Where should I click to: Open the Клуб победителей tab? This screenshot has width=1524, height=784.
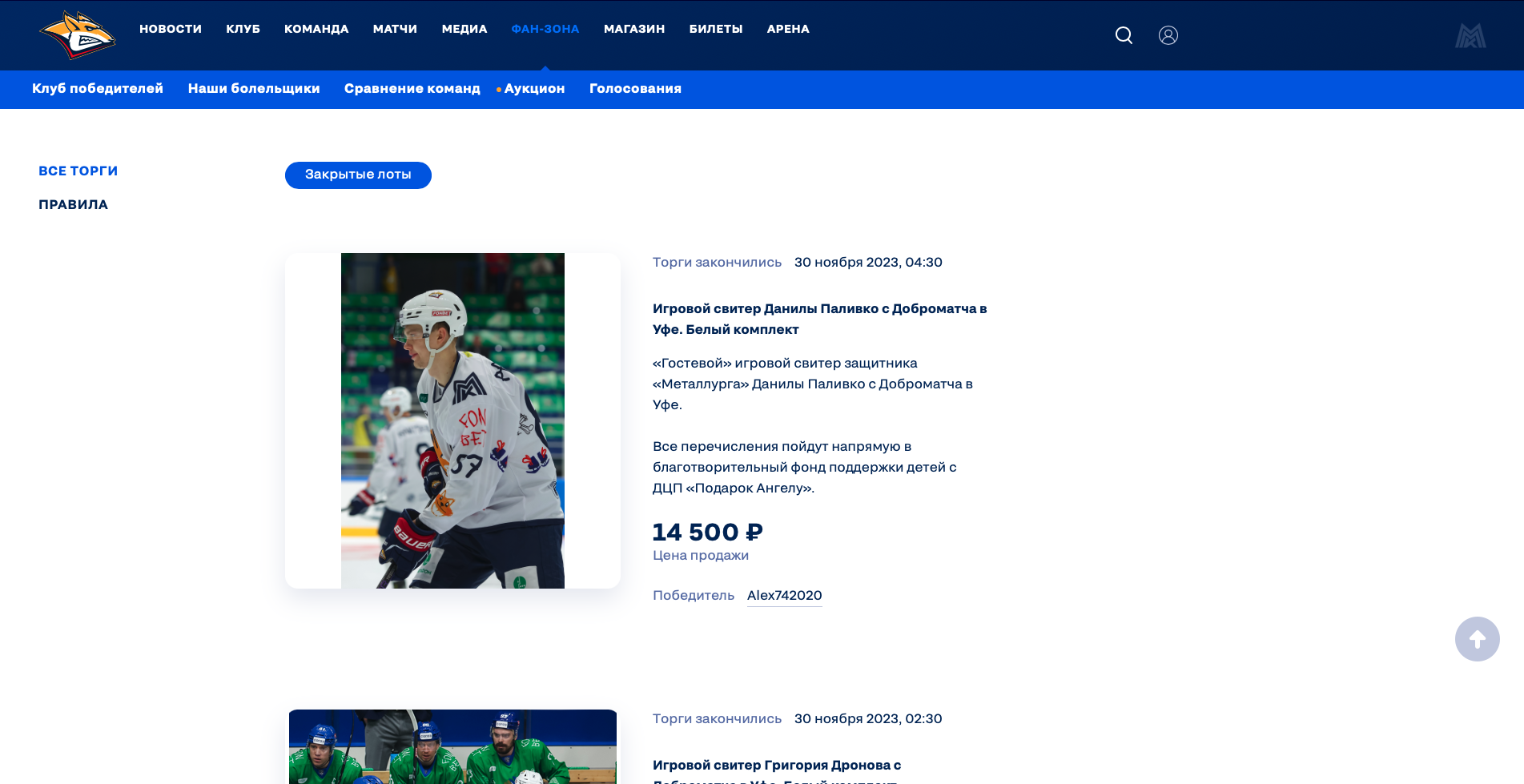(x=98, y=89)
